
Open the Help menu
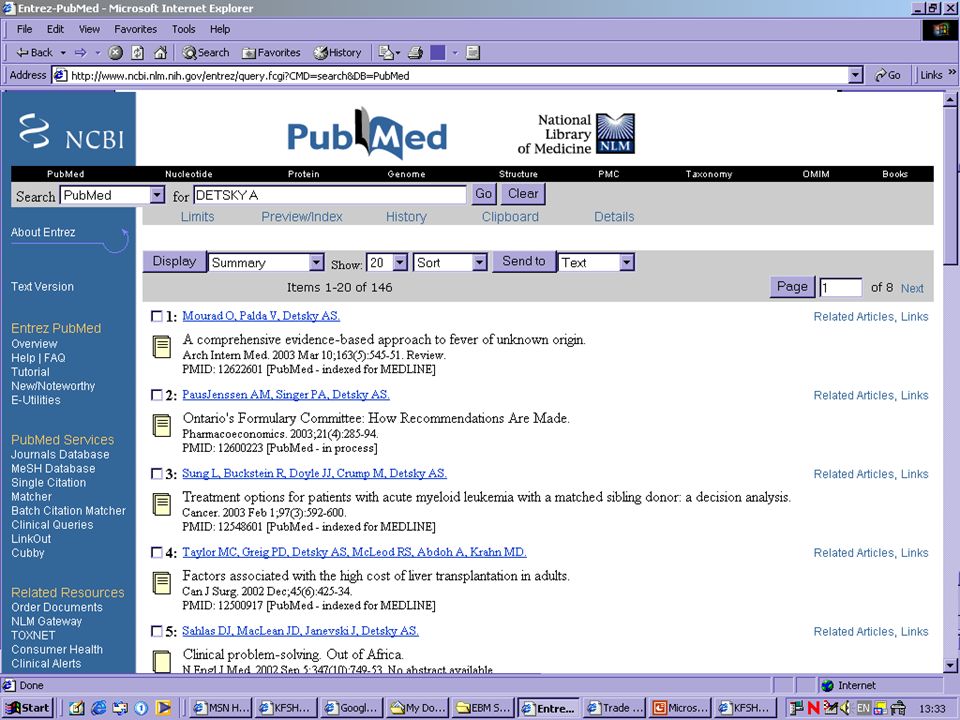[220, 29]
